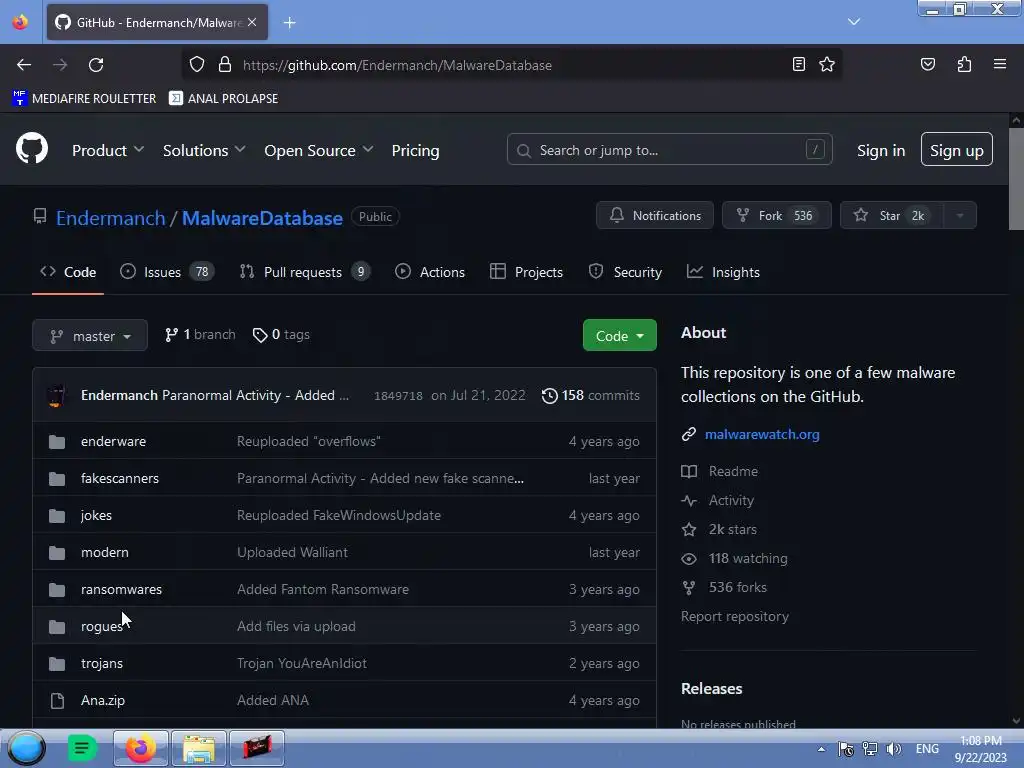Select the Code tab
The width and height of the screenshot is (1024, 768).
click(68, 272)
